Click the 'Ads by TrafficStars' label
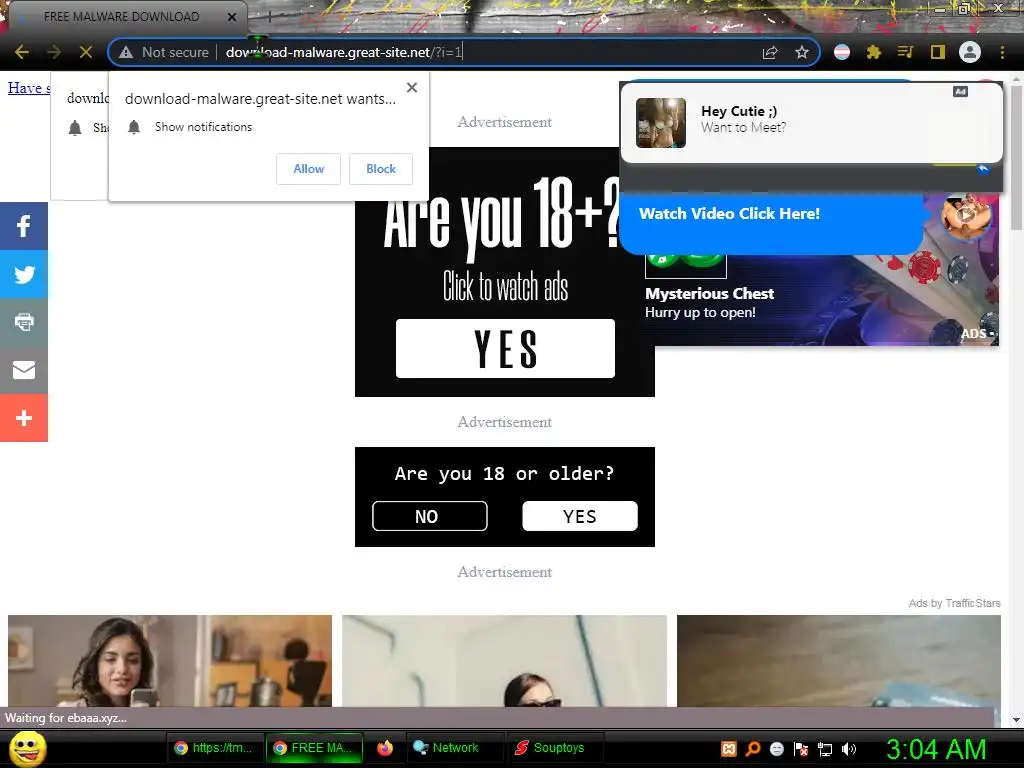Screen dimensions: 1024x768 coord(954,603)
